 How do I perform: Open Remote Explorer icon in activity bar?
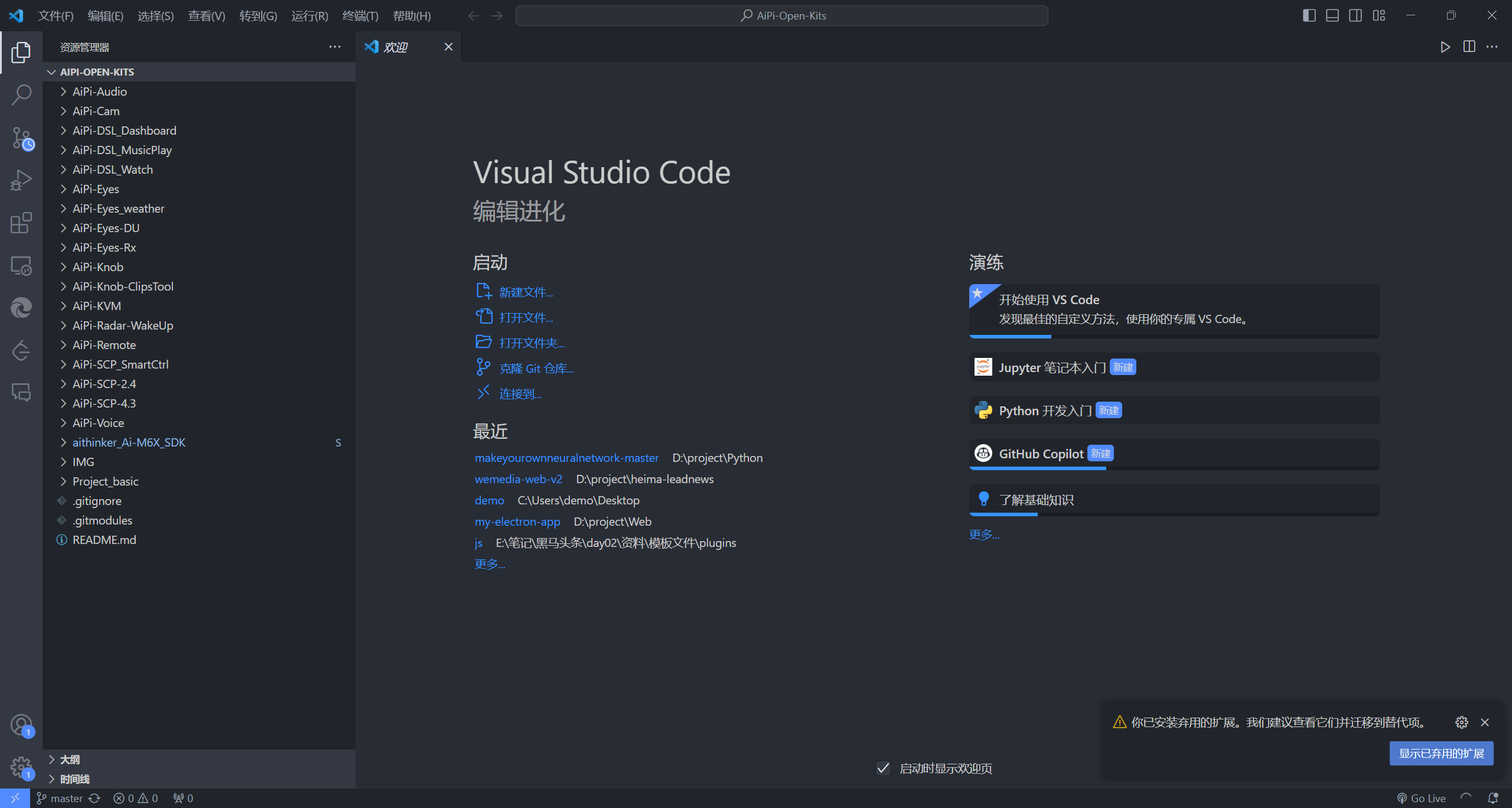pyautogui.click(x=21, y=266)
